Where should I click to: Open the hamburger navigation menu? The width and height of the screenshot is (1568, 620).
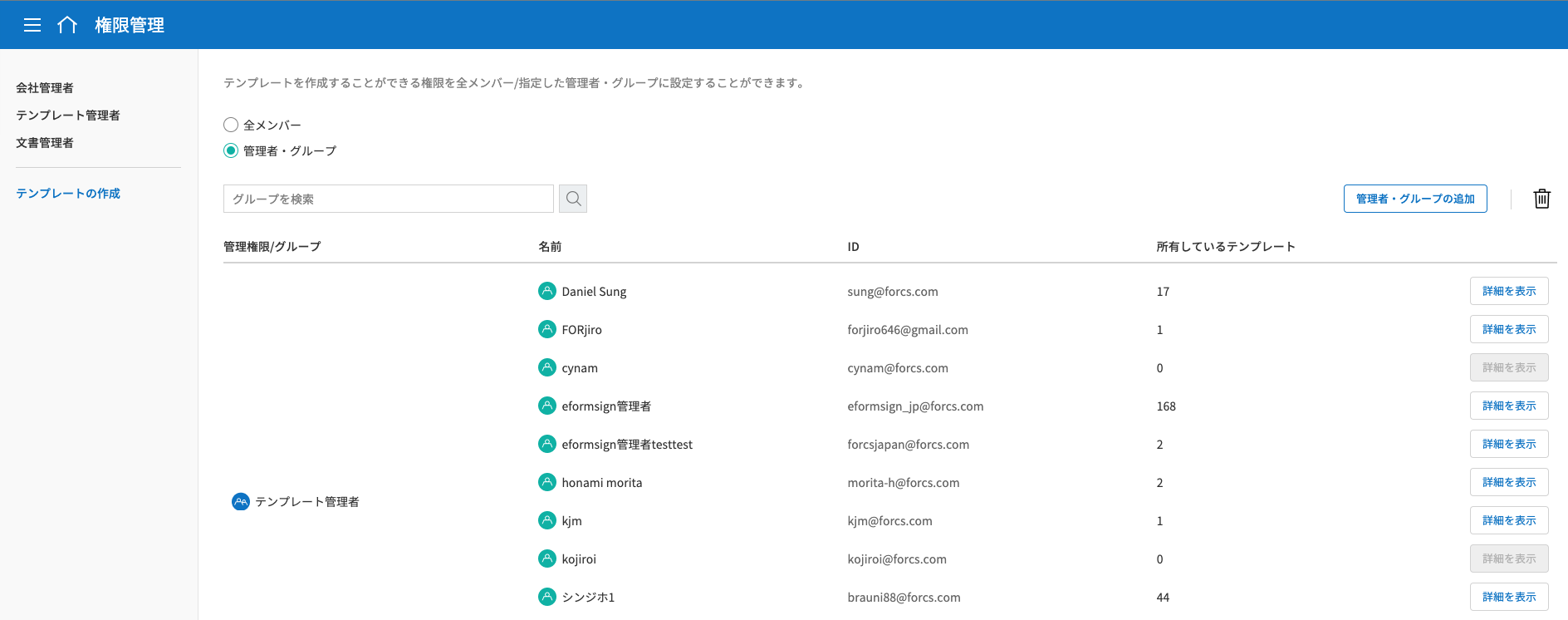coord(32,25)
